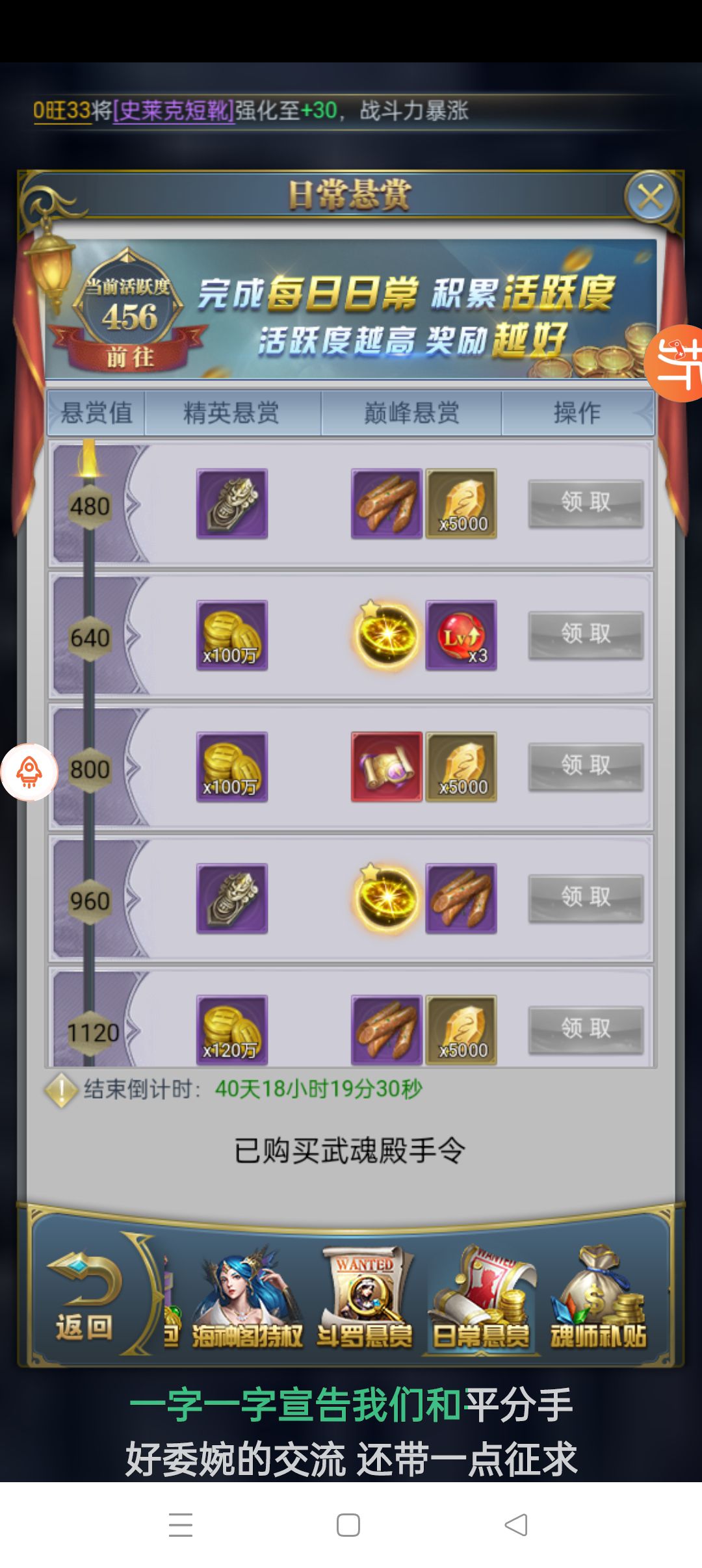Tap the x5000 gold crystal in 480 row

(461, 504)
